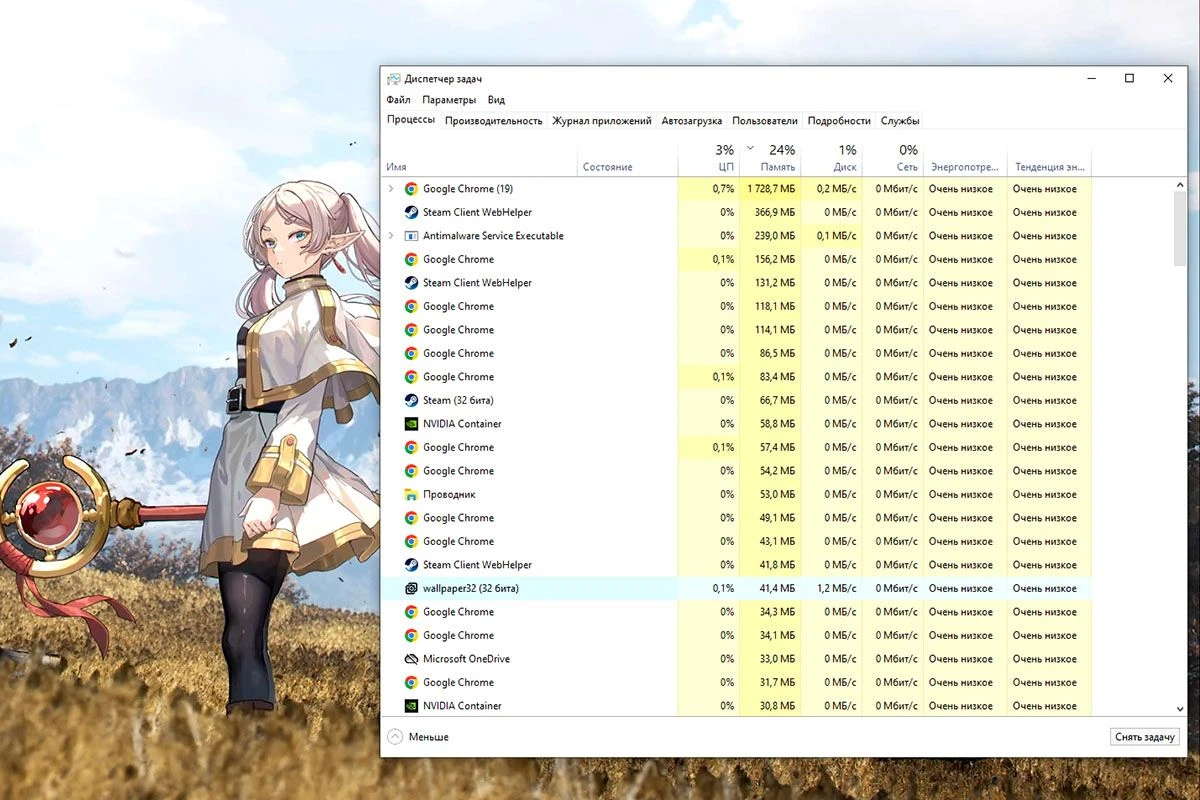The height and width of the screenshot is (800, 1200).
Task: Go to the Службы tab
Action: [900, 121]
